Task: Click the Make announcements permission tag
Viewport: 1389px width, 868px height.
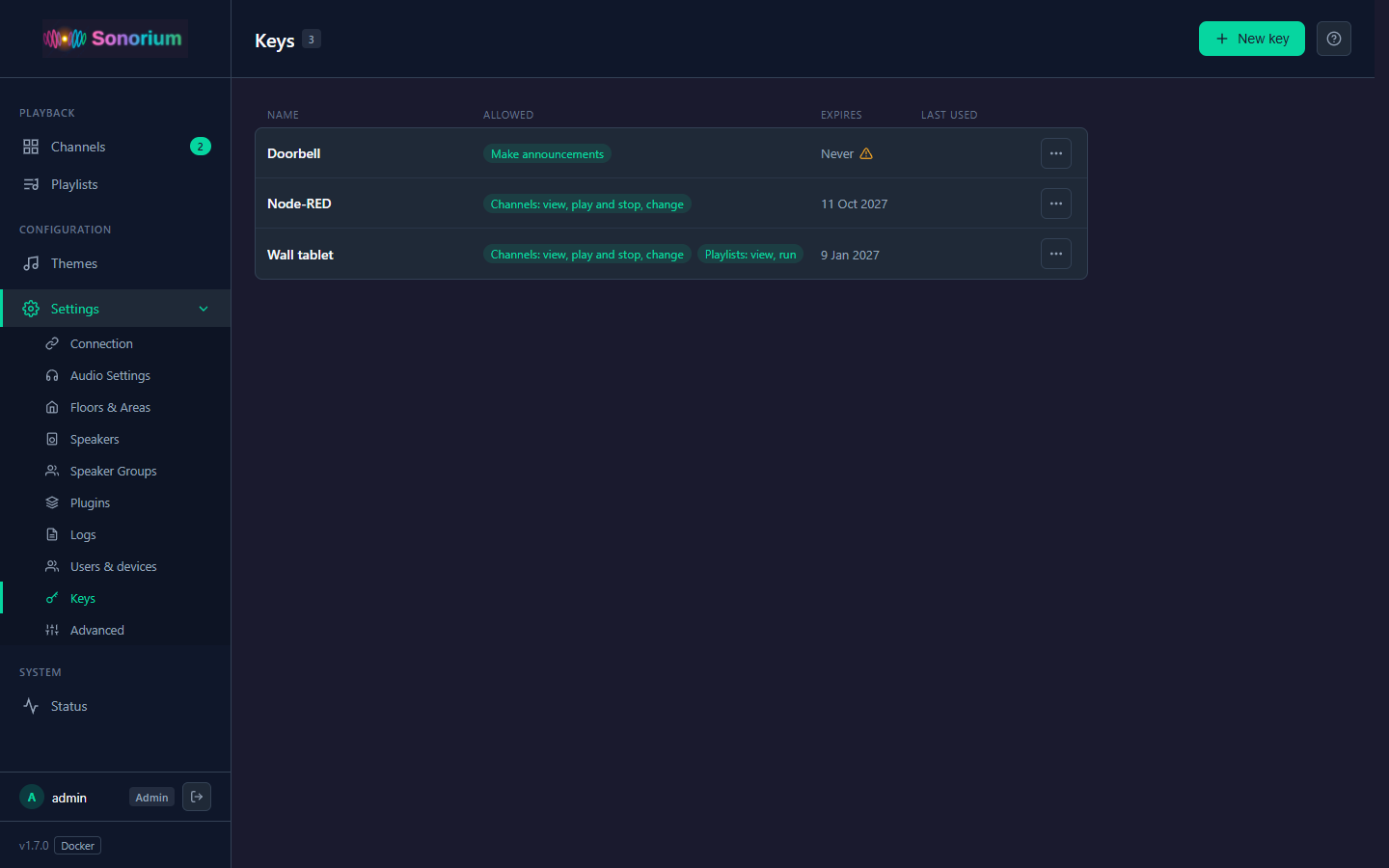Action: click(547, 153)
